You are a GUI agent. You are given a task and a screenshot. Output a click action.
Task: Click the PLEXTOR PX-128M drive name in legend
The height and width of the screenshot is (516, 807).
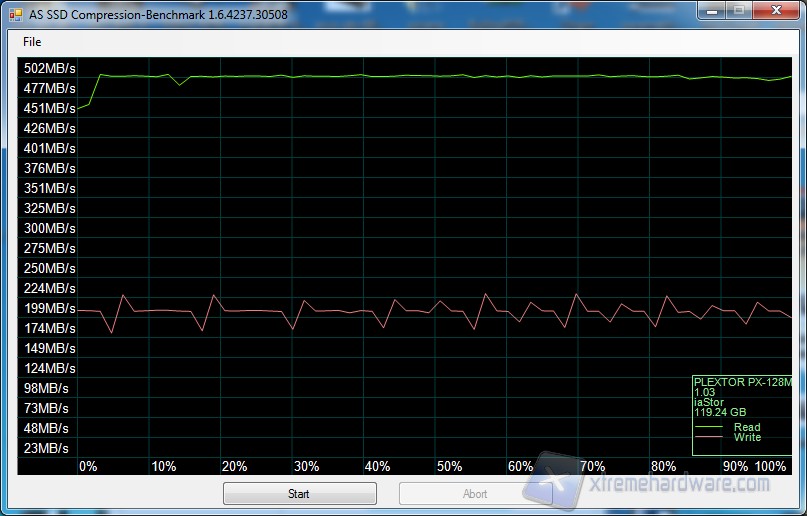tap(741, 382)
